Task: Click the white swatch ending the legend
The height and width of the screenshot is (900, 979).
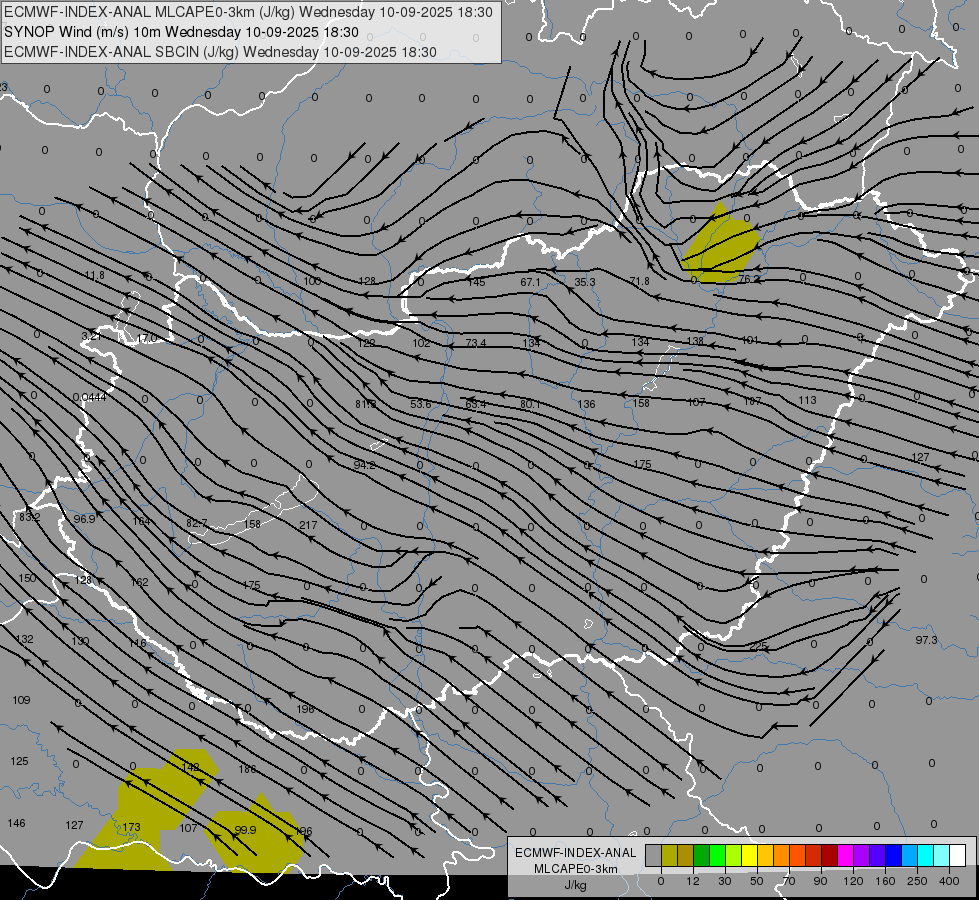Action: click(958, 855)
